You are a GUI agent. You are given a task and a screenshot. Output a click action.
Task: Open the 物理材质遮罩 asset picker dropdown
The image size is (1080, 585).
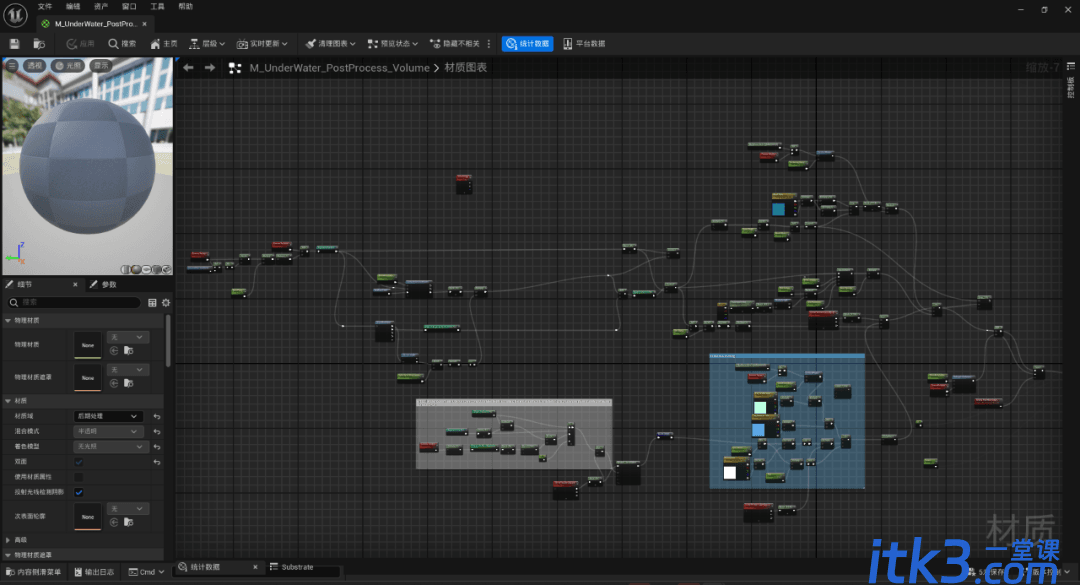pos(127,370)
